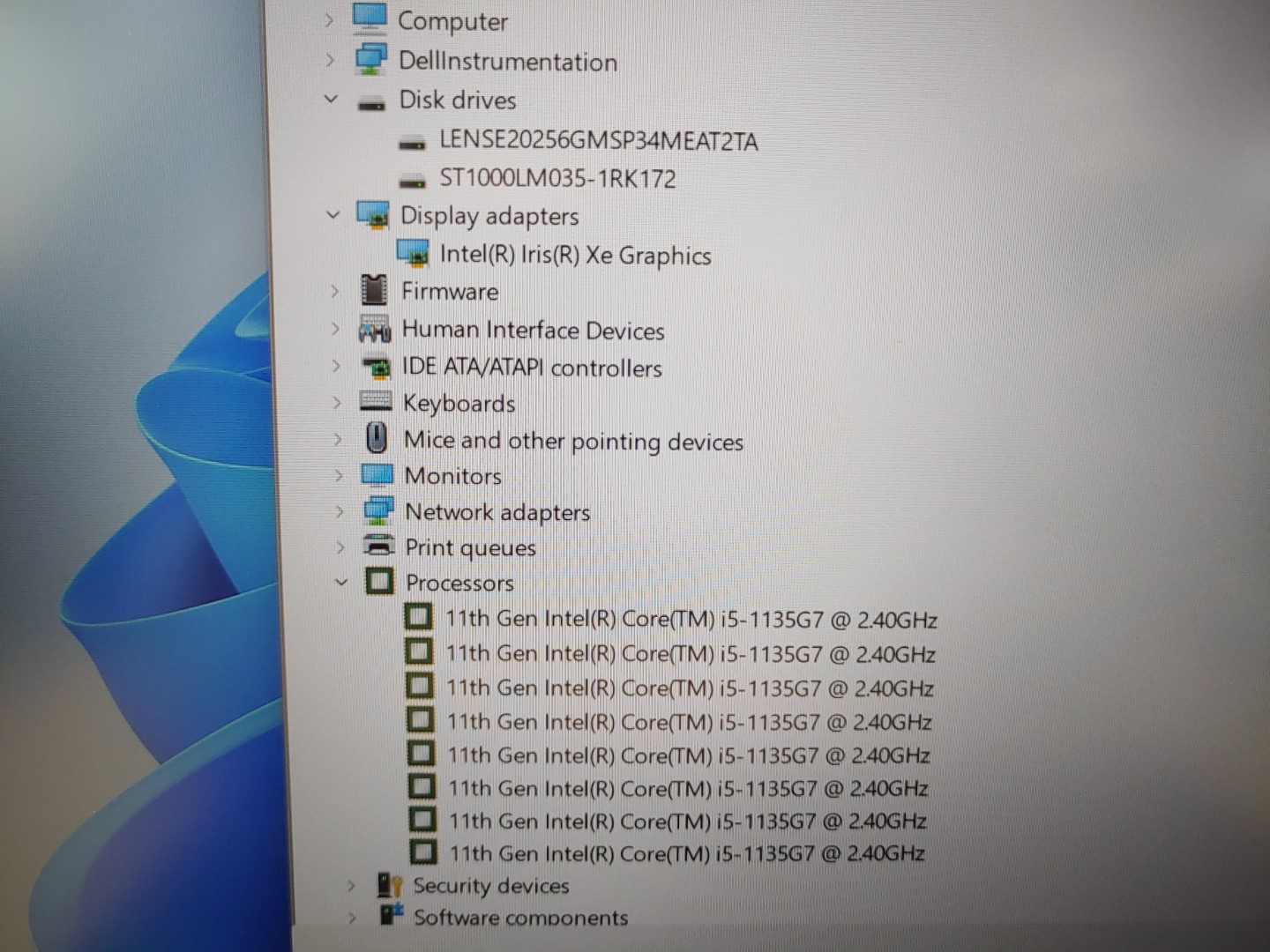Select the Keyboards label
The height and width of the screenshot is (952, 1270).
459,404
